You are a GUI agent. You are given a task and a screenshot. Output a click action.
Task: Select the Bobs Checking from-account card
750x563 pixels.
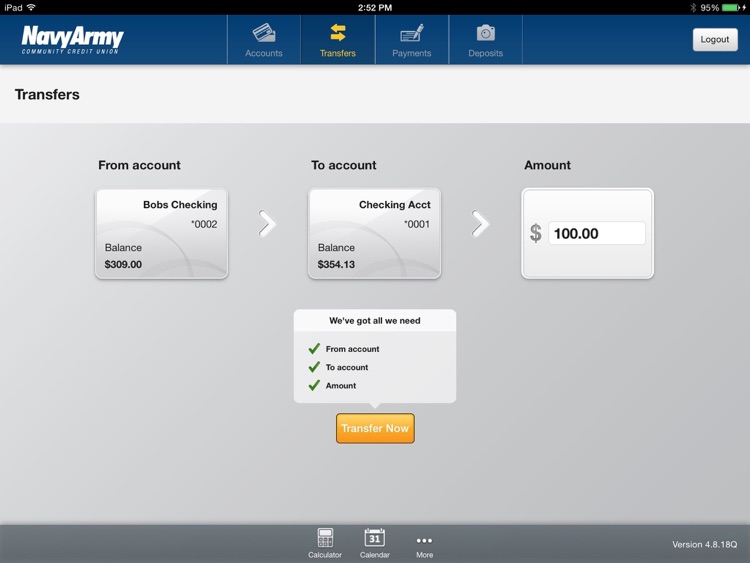tap(162, 233)
